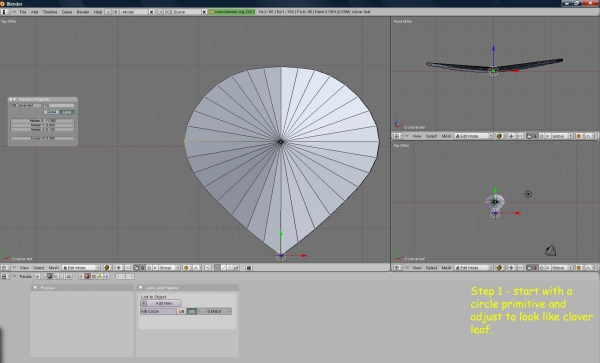Open Edit Mode dropdown in main viewport header

(82, 268)
